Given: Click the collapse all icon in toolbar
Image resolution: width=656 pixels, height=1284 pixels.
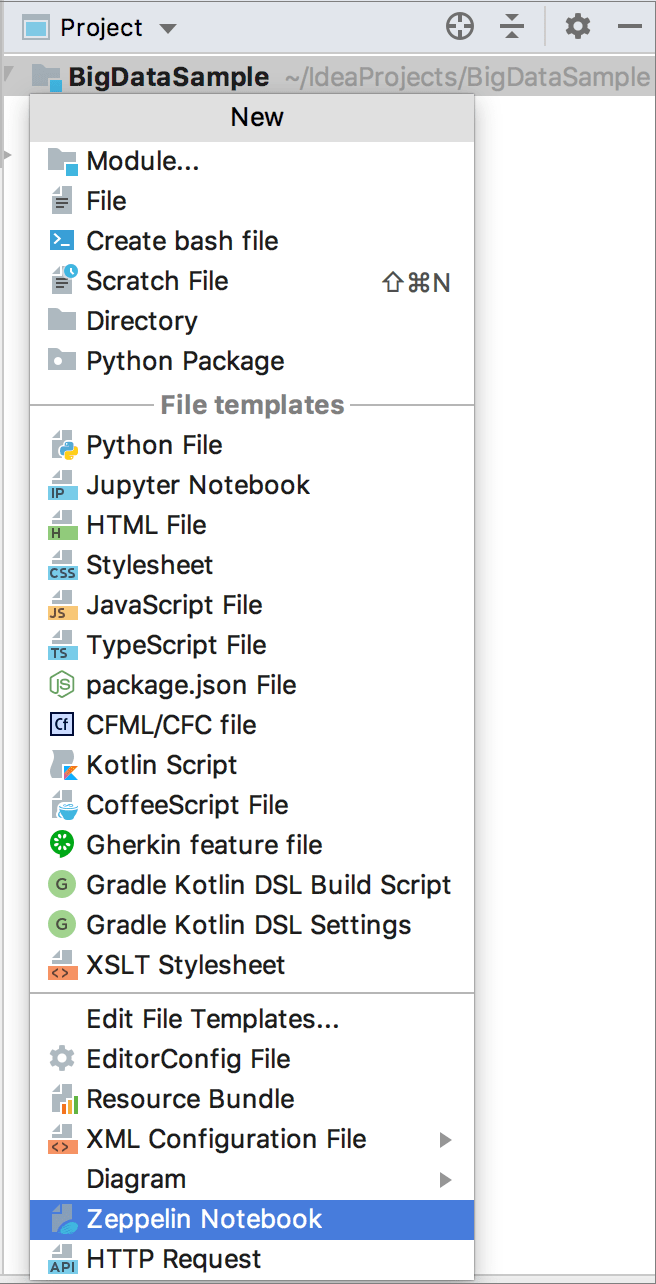Looking at the screenshot, I should pos(512,27).
